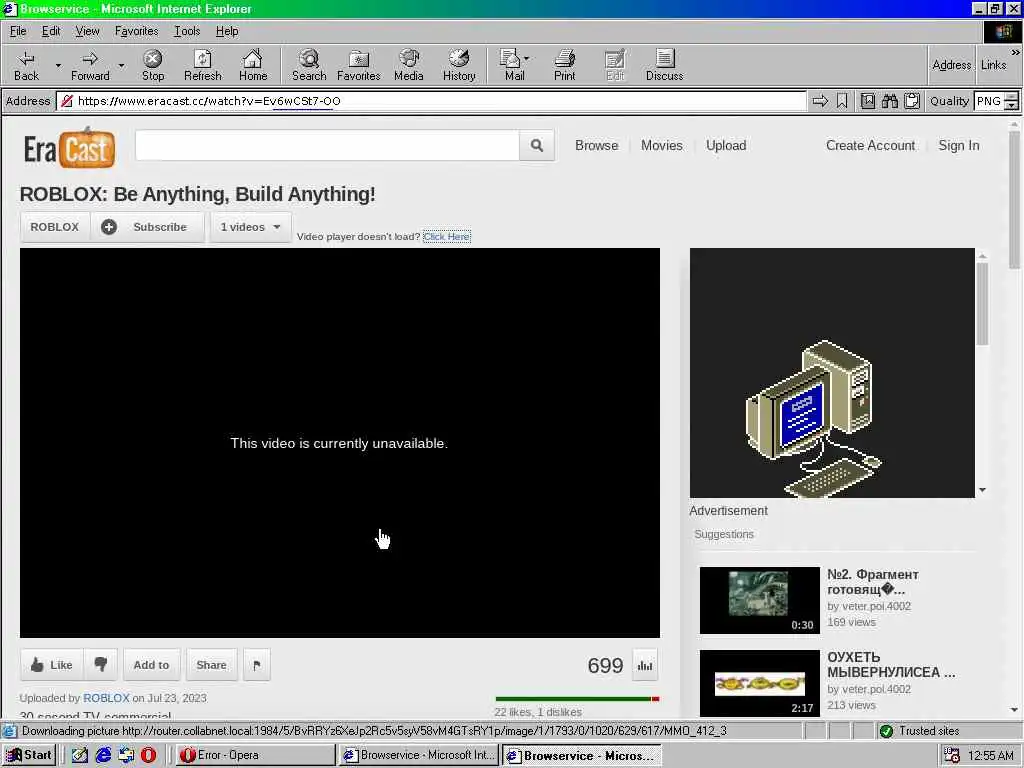
Task: Open ROBLOX uploader link below video
Action: point(106,697)
